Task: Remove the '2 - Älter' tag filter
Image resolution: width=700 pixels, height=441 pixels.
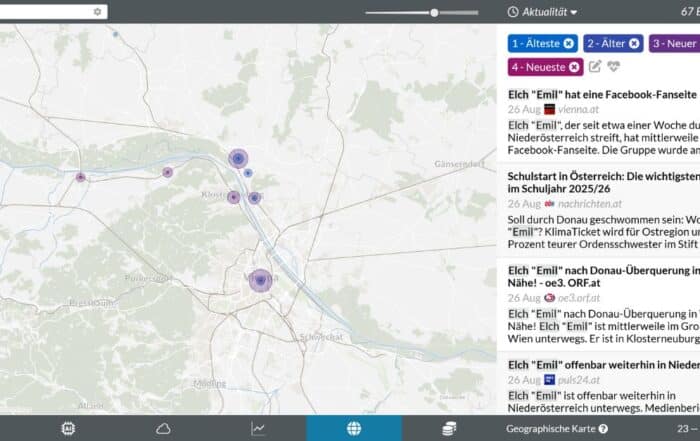Action: (635, 44)
